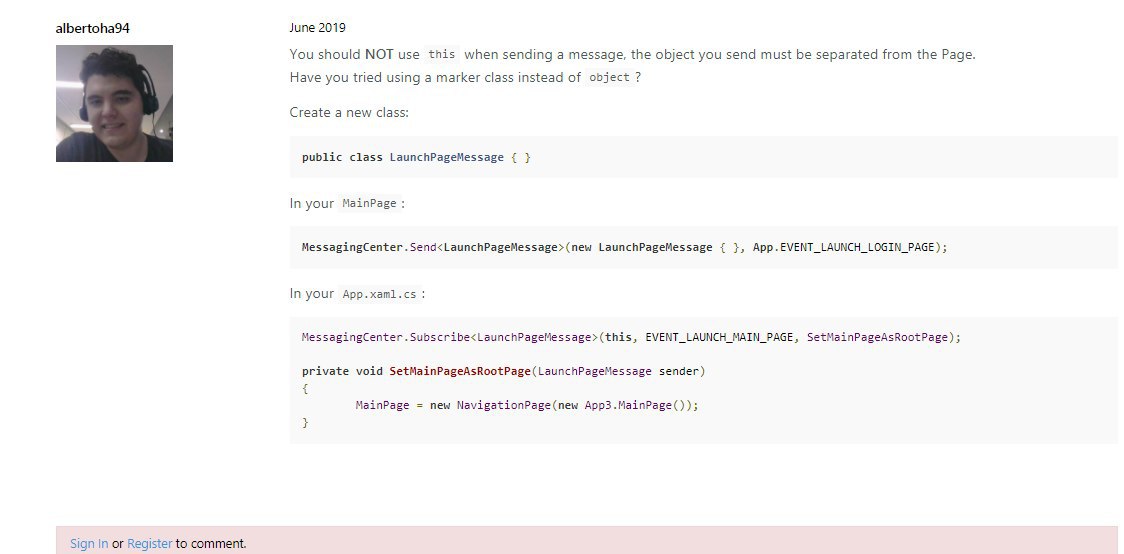1124x554 pixels.
Task: Click the MessagingCenter.Send code line
Action: point(624,247)
